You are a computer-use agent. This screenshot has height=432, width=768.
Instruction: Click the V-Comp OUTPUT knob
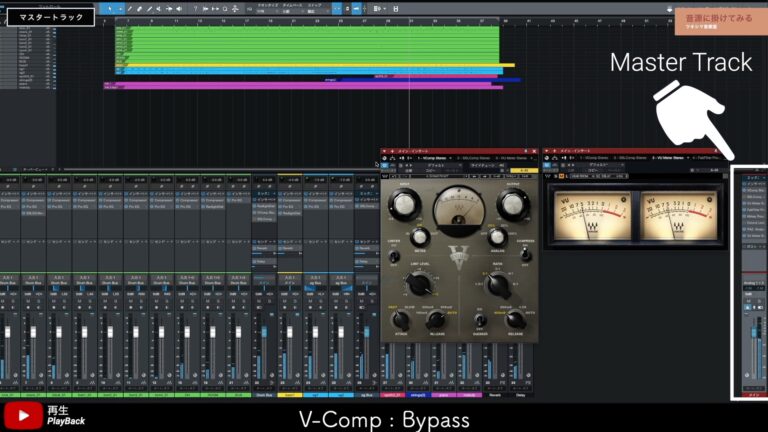point(510,205)
